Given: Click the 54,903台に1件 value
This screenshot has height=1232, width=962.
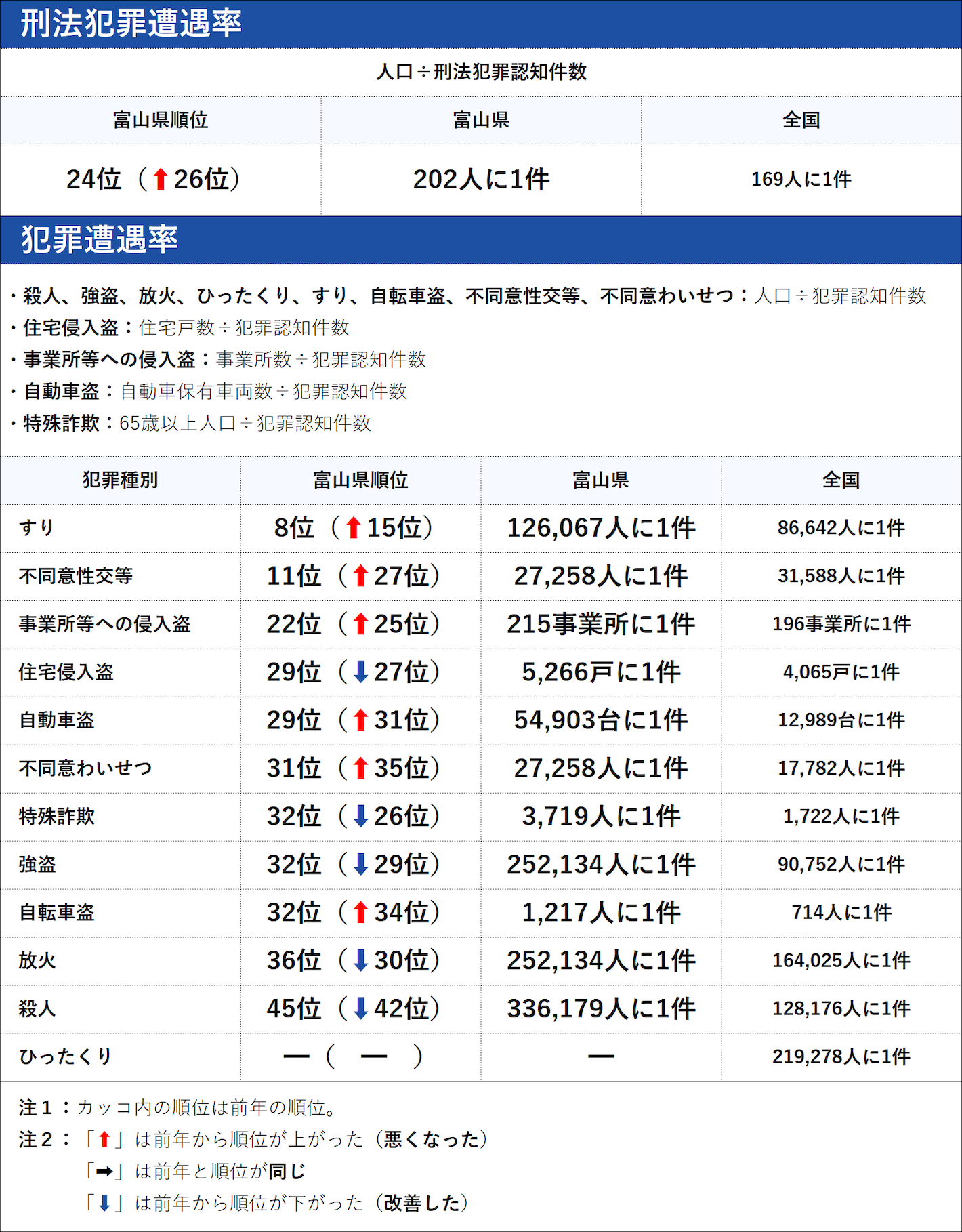Looking at the screenshot, I should click(601, 720).
